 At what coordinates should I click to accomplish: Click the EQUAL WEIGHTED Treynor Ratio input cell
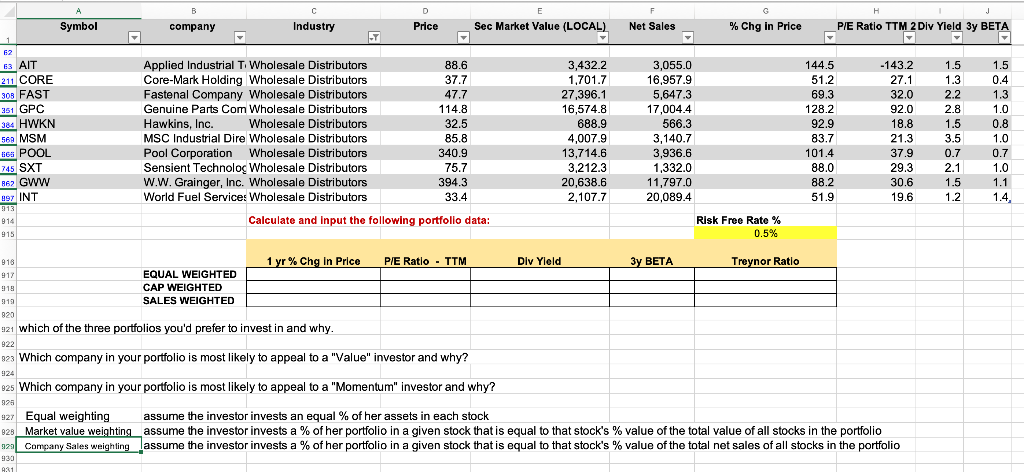[765, 274]
